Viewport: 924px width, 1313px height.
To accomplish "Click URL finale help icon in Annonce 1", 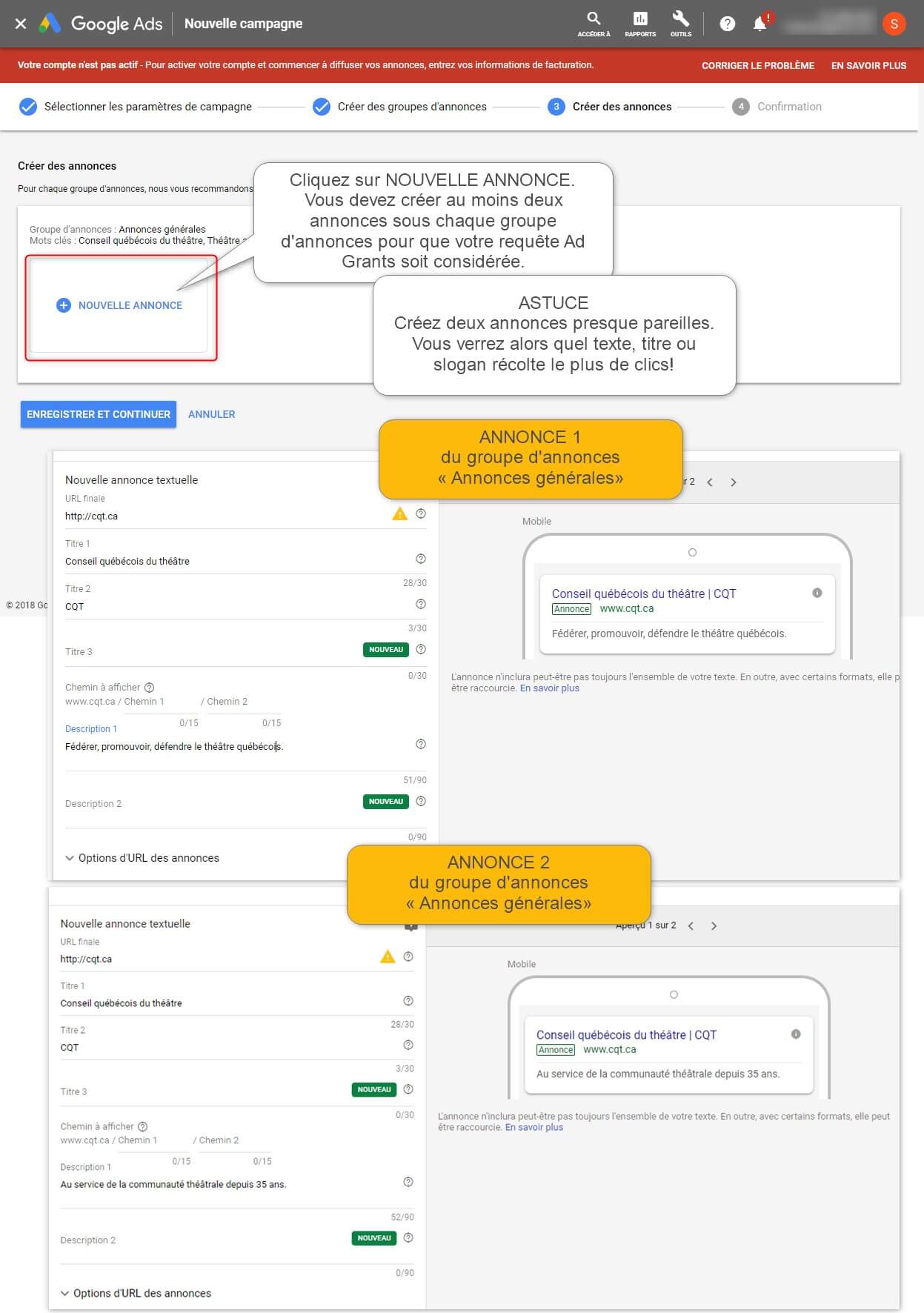I will [421, 513].
